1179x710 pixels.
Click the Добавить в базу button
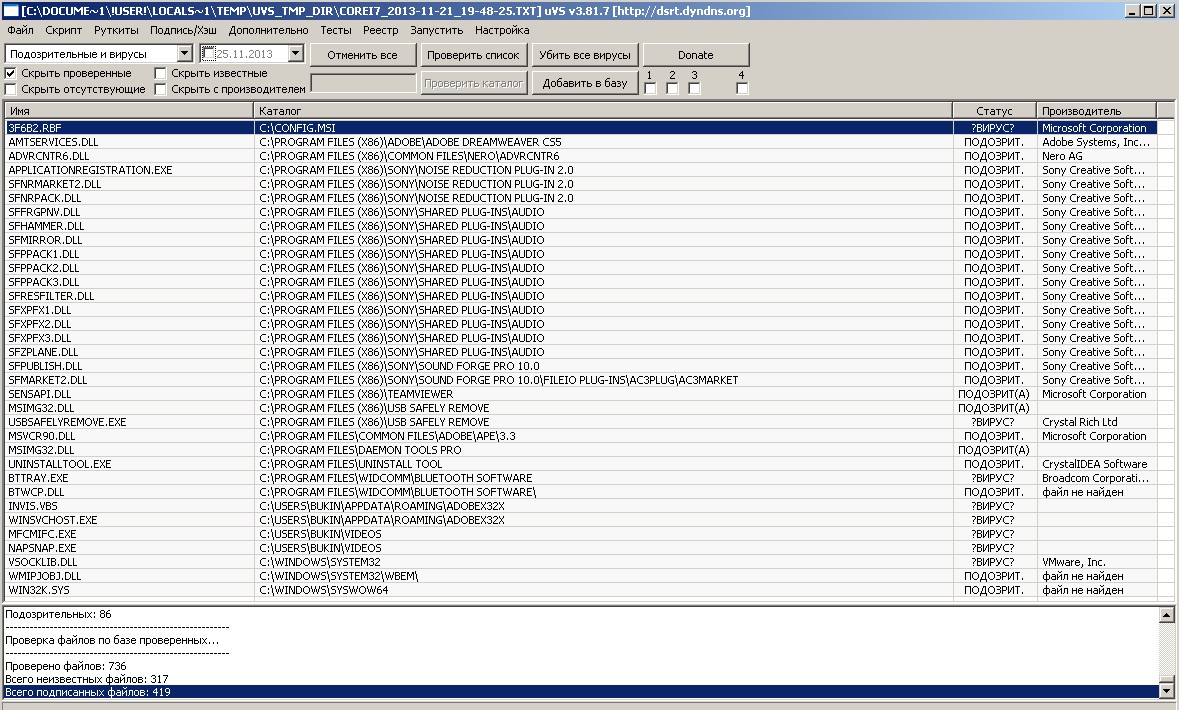point(584,83)
